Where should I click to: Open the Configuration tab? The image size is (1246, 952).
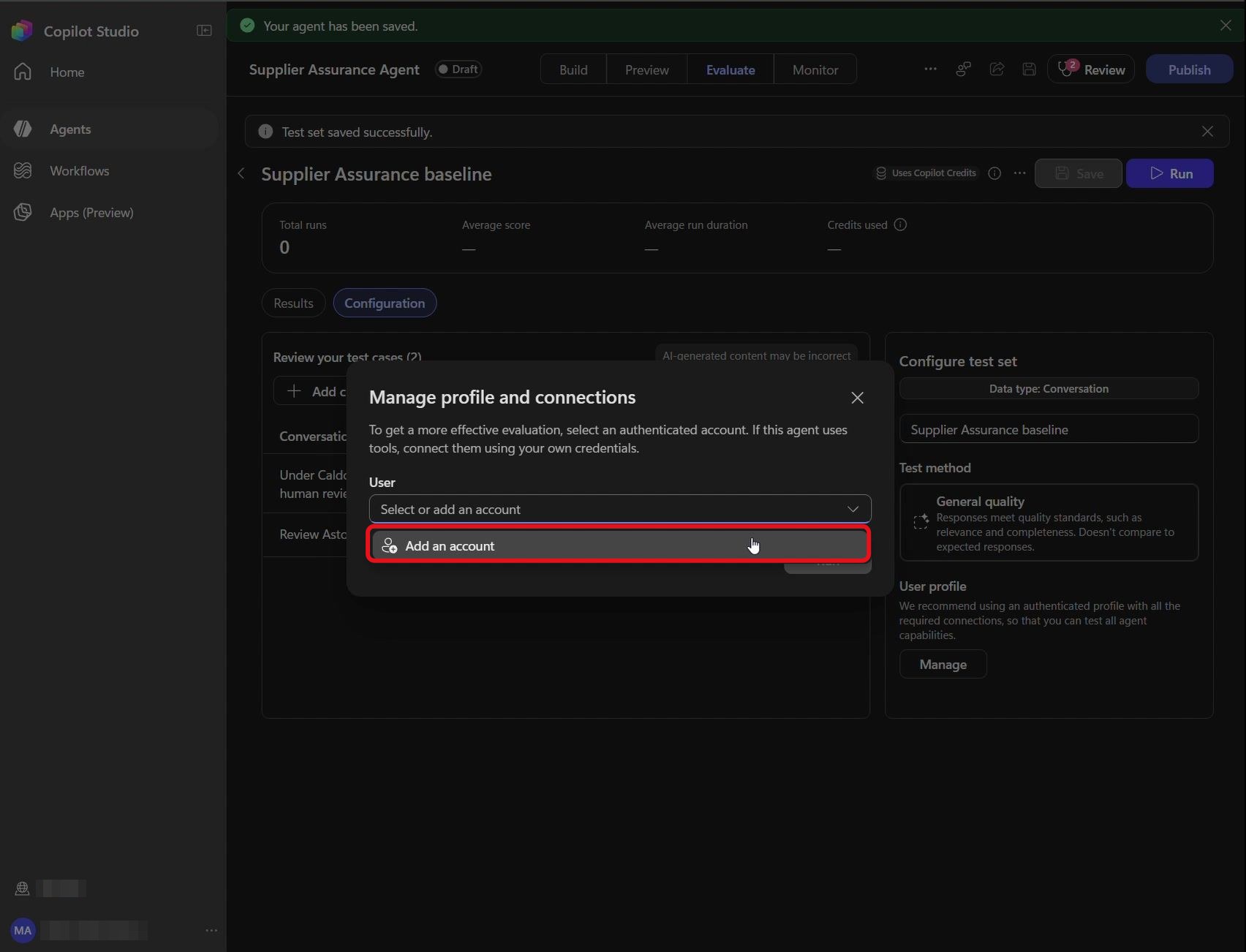385,303
